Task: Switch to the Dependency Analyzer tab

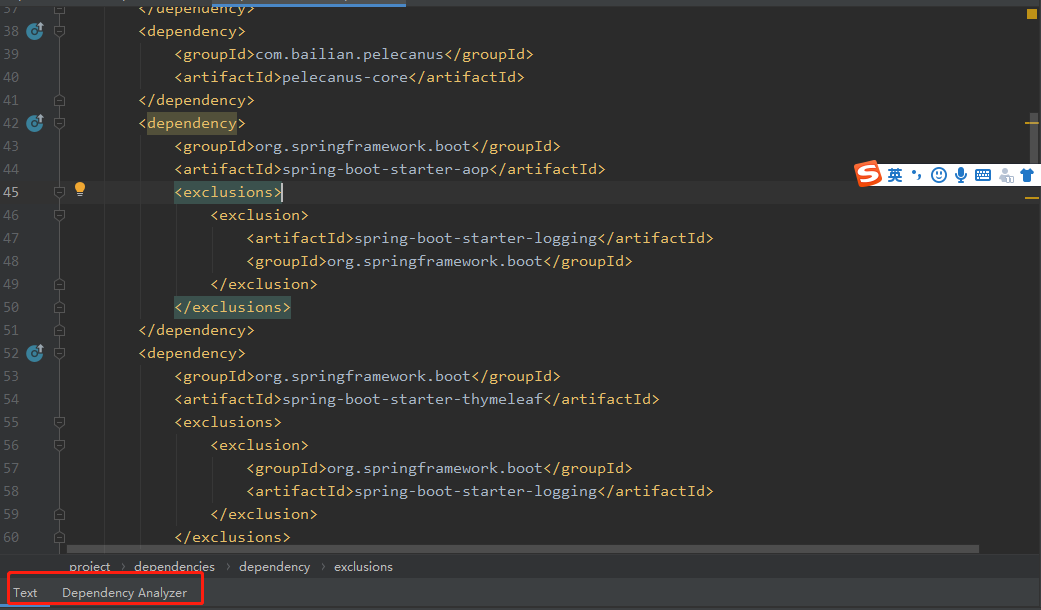Action: pyautogui.click(x=124, y=593)
